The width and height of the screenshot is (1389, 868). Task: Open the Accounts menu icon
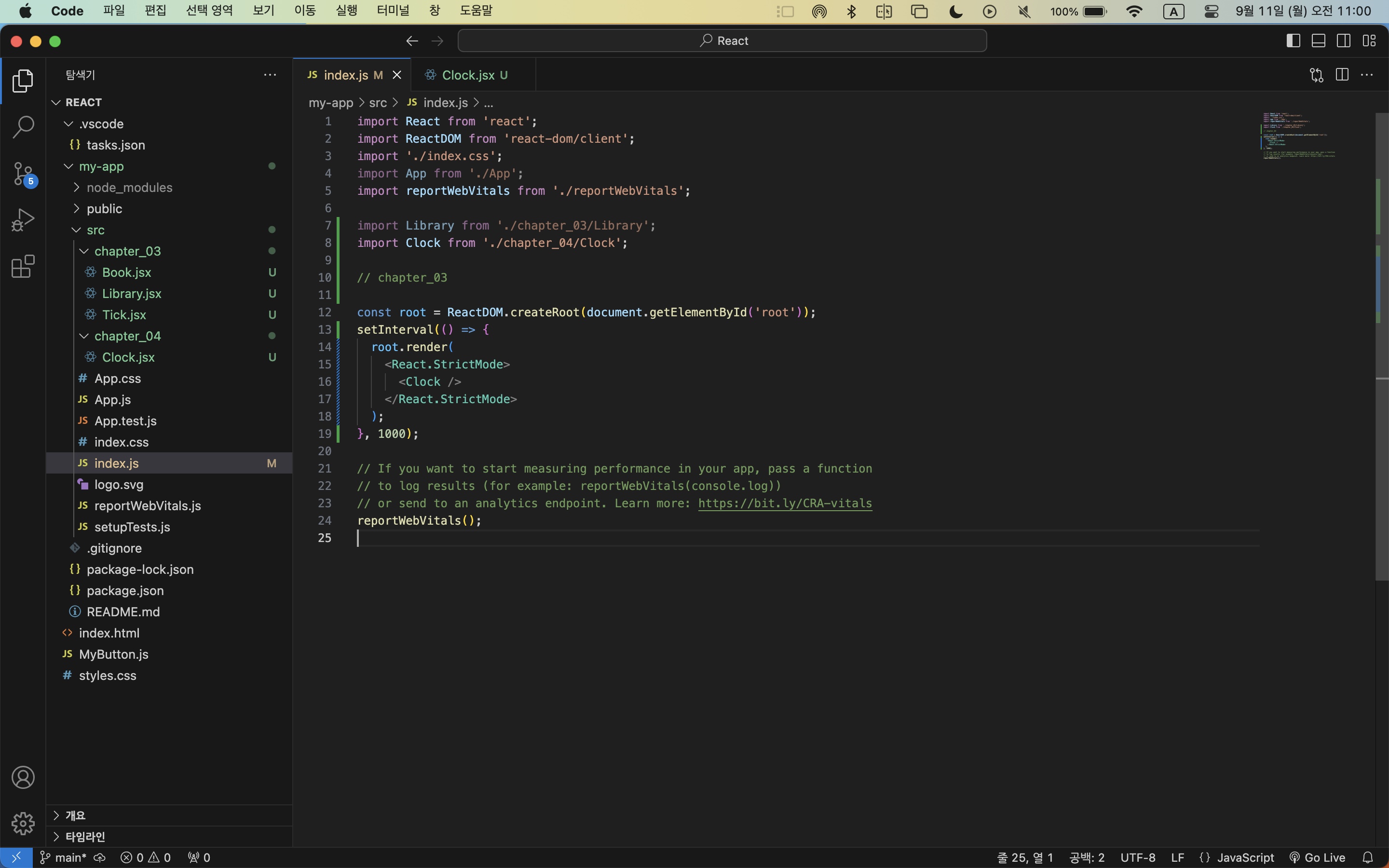coord(23,777)
